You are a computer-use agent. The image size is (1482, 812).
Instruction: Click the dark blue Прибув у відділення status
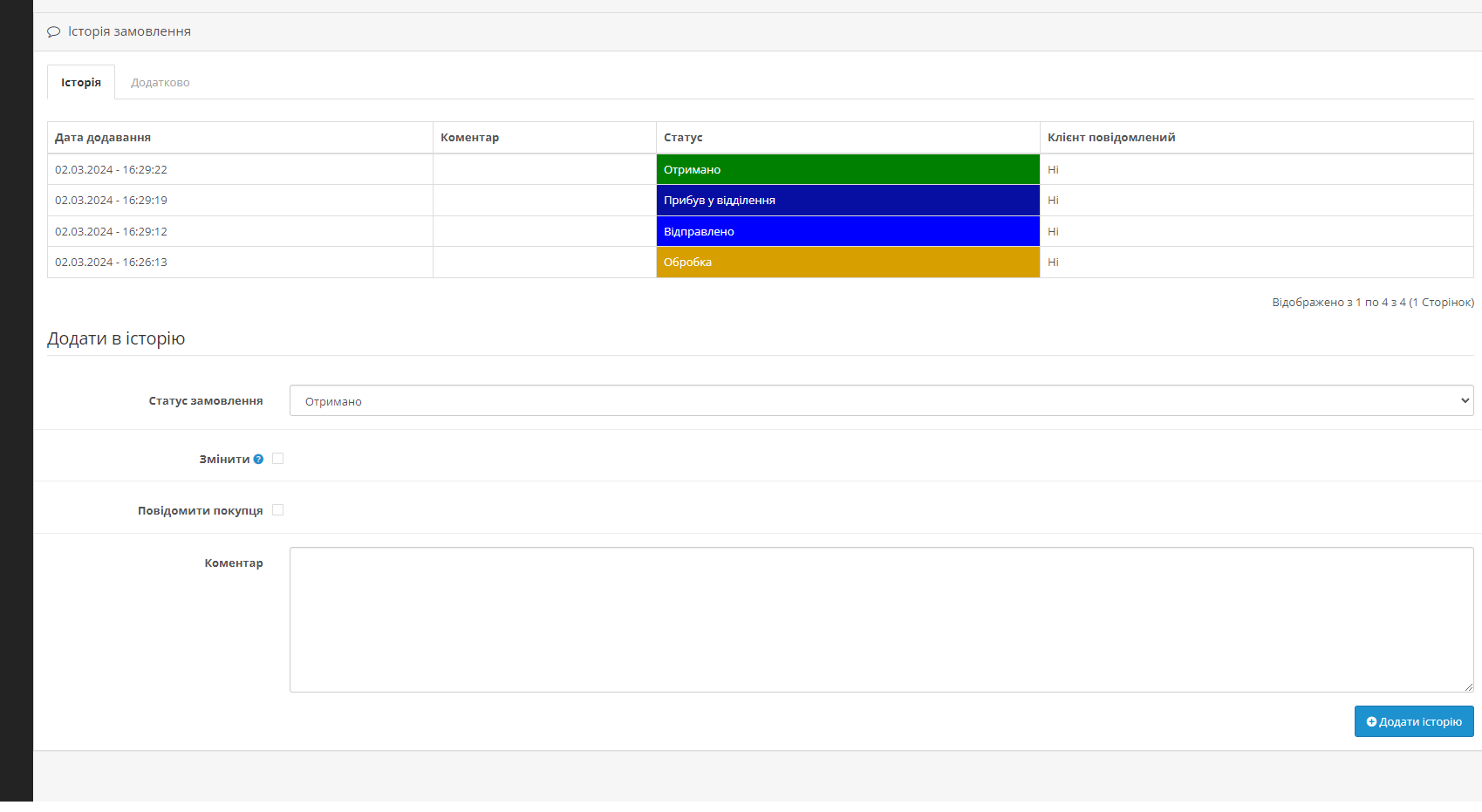pos(847,201)
